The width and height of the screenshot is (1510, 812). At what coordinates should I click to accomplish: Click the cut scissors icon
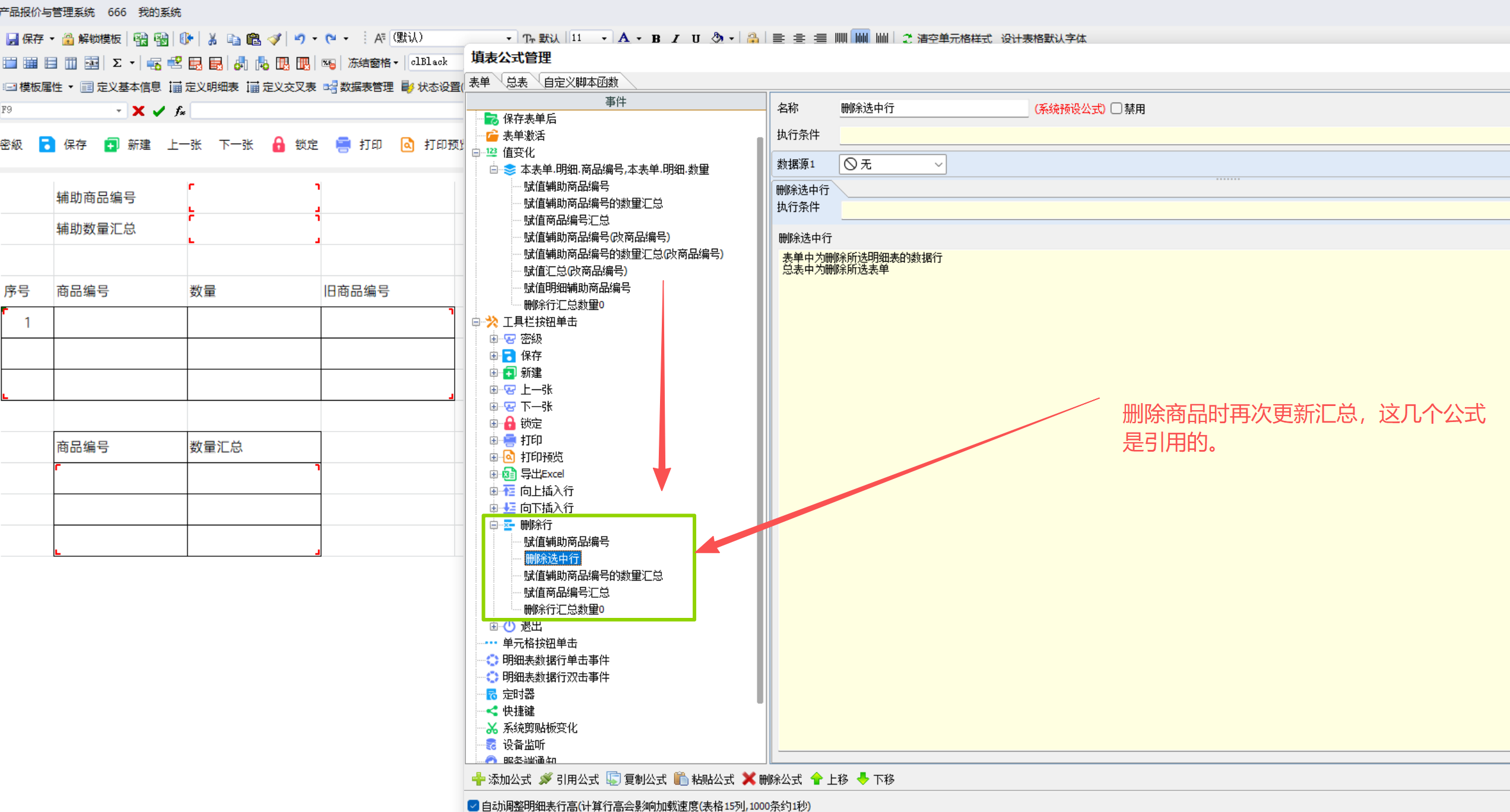pos(212,39)
